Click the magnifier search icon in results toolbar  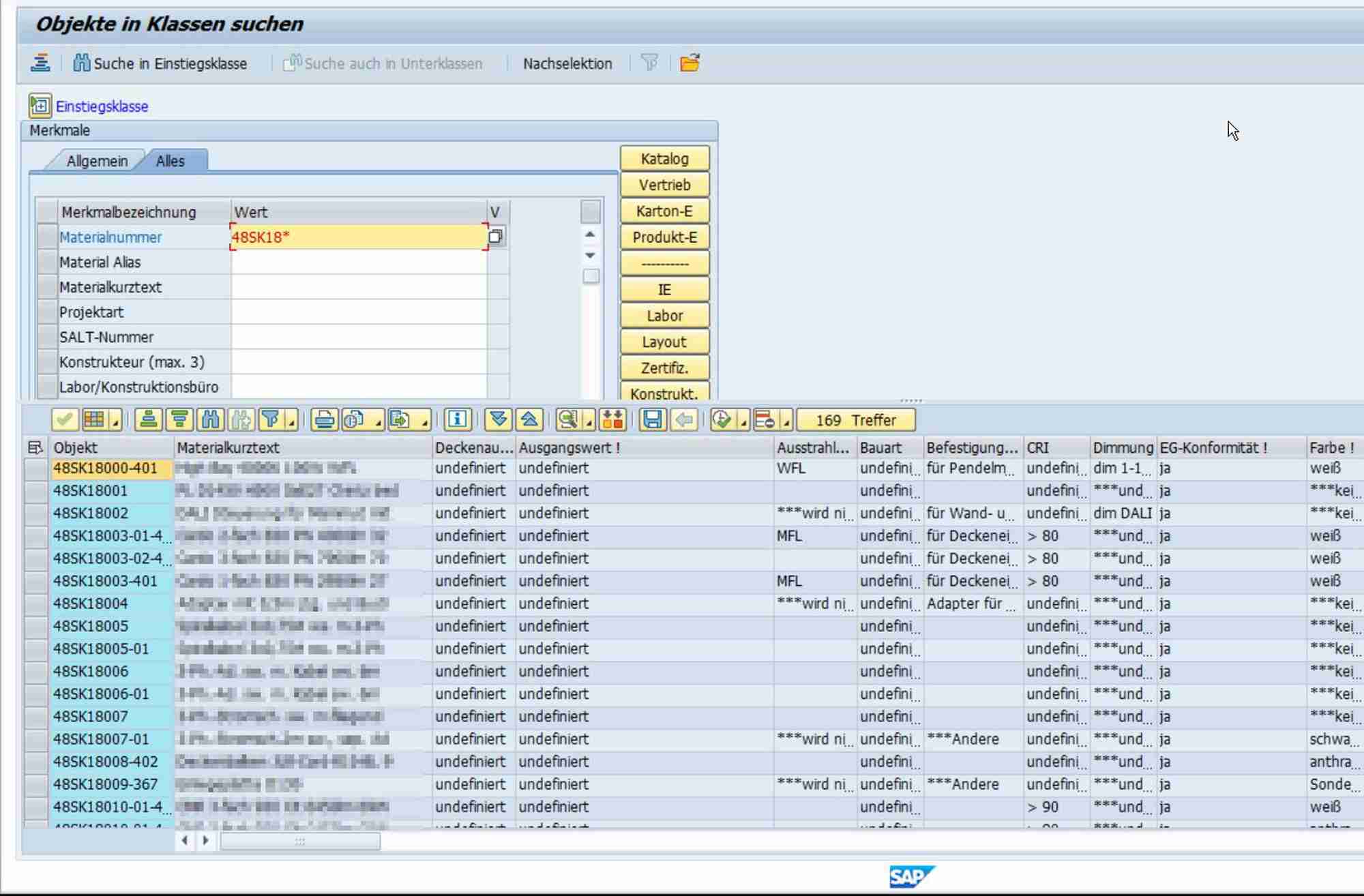pyautogui.click(x=567, y=420)
